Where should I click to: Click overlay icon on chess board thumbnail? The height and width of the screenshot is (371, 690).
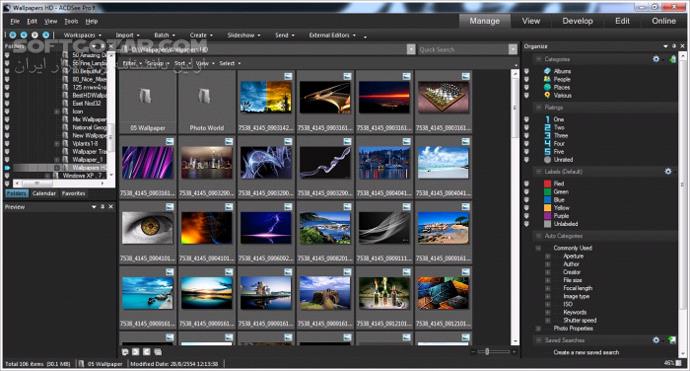click(466, 76)
